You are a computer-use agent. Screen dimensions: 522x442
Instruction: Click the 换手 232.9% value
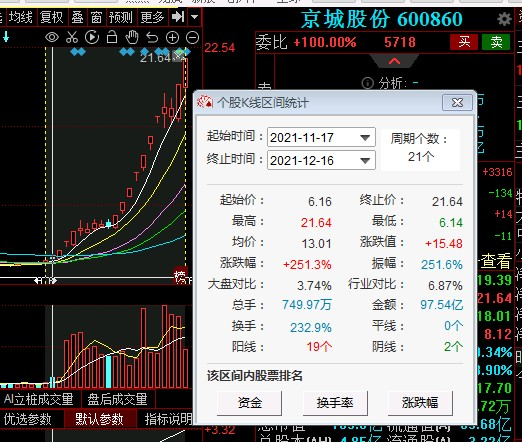coord(311,327)
